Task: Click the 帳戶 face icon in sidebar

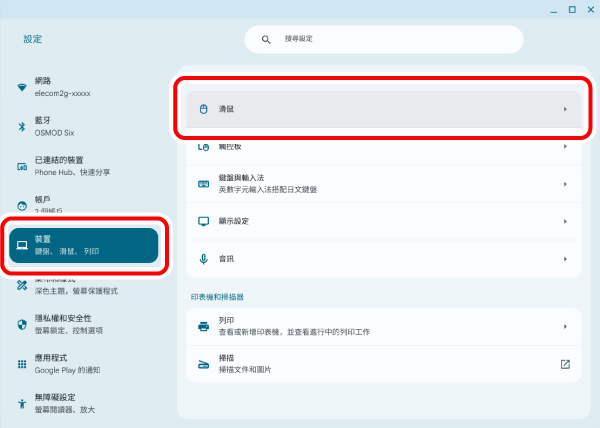Action: point(22,203)
